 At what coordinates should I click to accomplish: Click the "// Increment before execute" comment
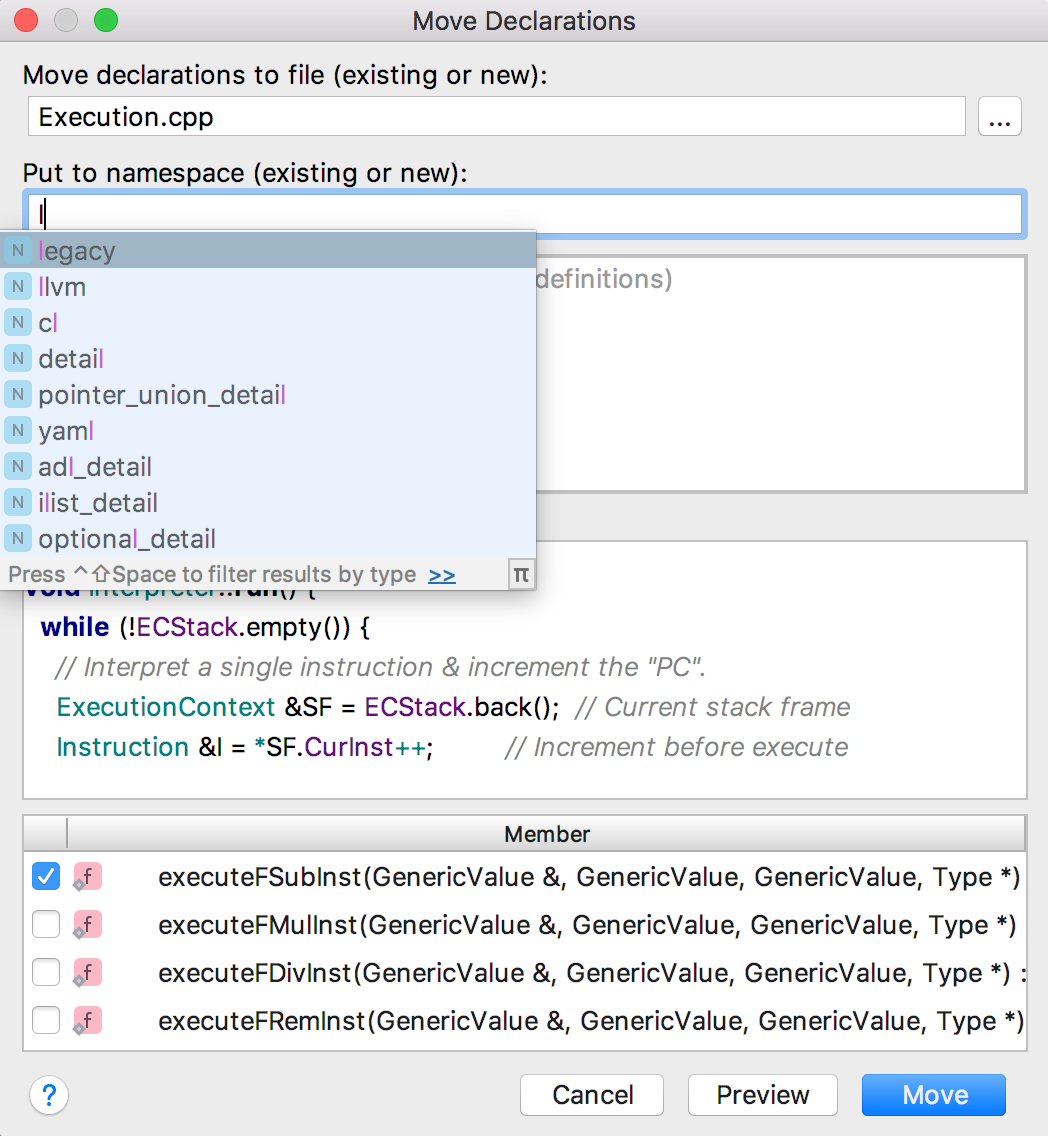(676, 747)
